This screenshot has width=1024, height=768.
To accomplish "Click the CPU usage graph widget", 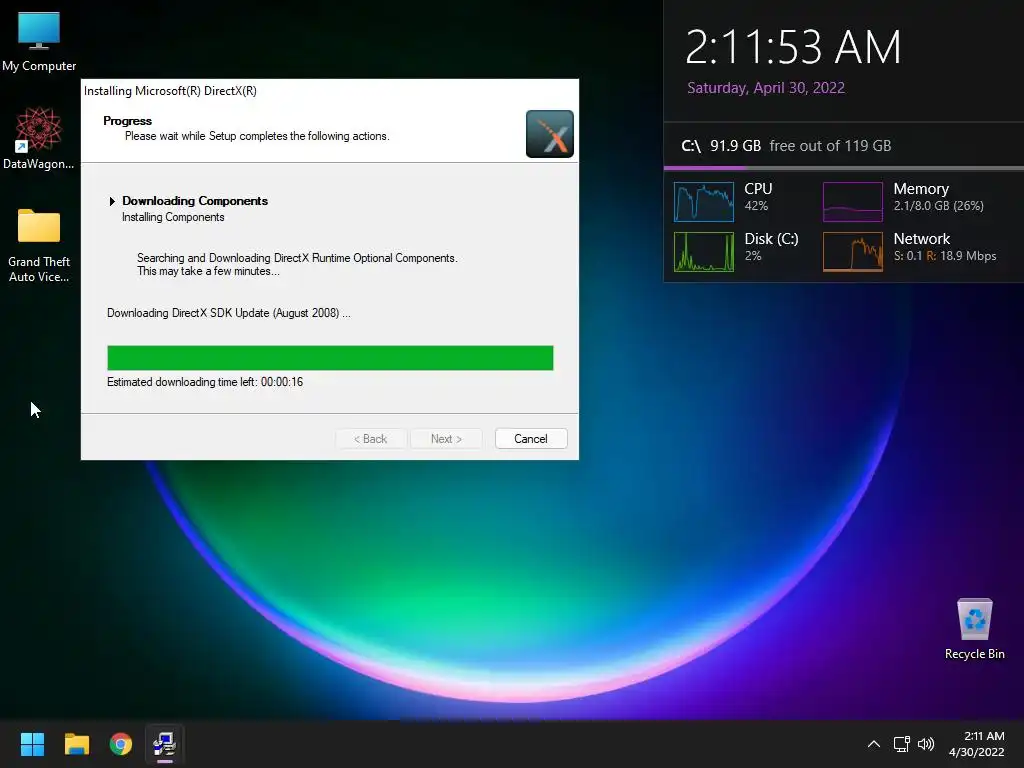I will (703, 202).
